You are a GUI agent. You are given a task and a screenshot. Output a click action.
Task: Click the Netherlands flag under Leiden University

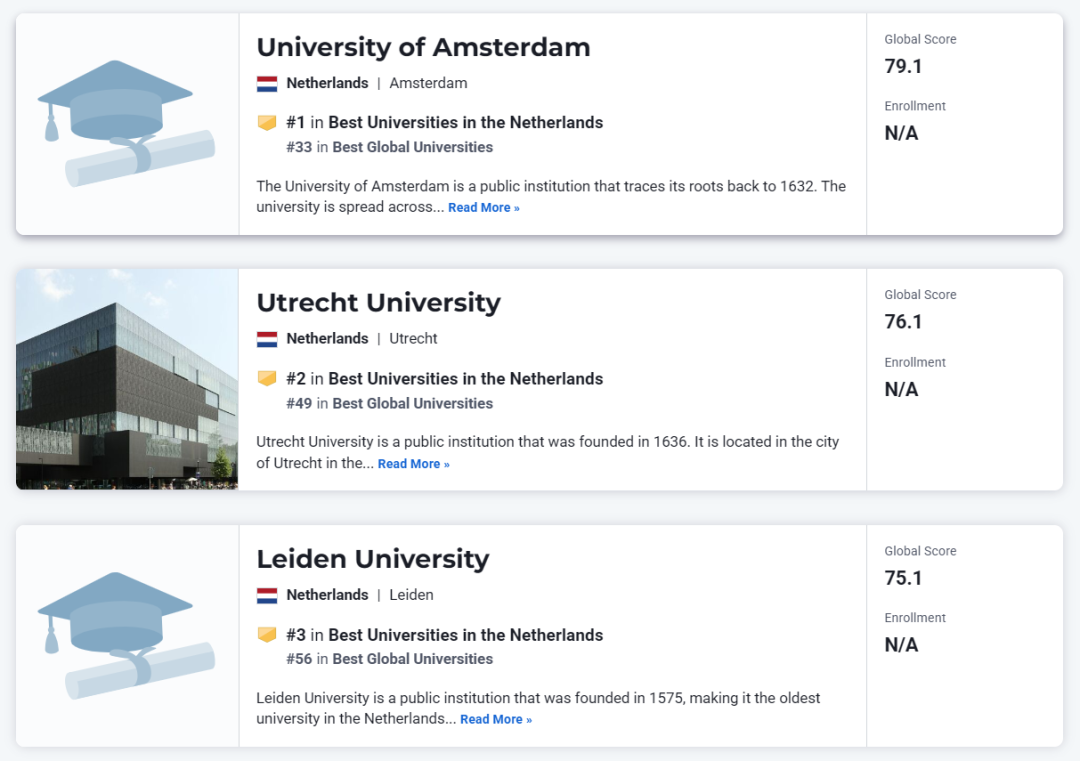pyautogui.click(x=267, y=595)
